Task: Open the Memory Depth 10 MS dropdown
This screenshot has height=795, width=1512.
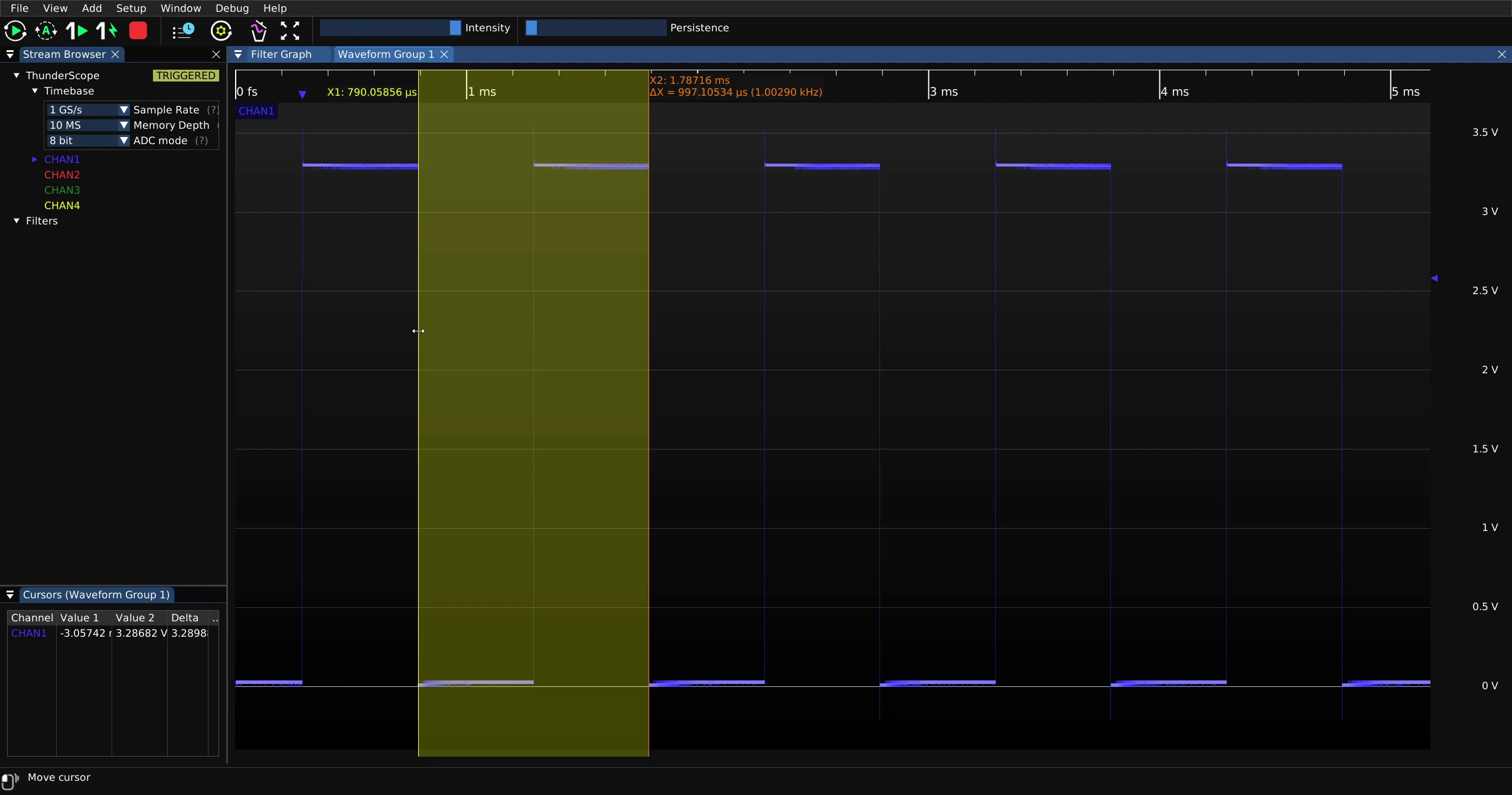Action: (x=88, y=125)
